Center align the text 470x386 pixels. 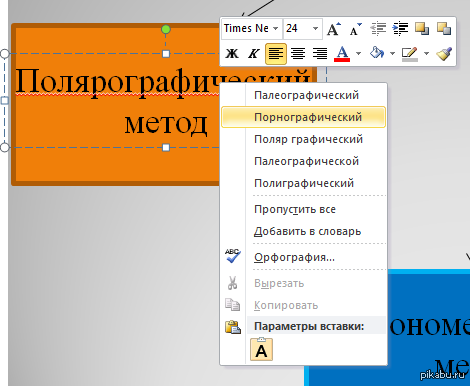point(298,53)
